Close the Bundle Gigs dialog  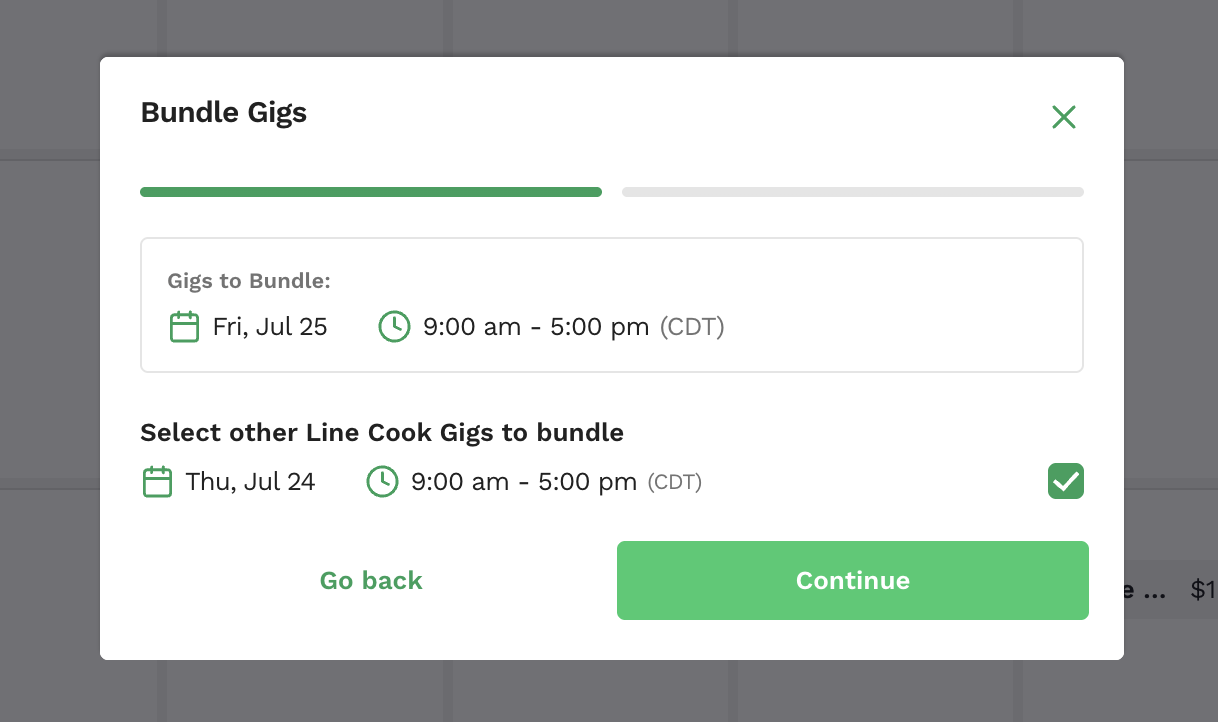pos(1064,117)
